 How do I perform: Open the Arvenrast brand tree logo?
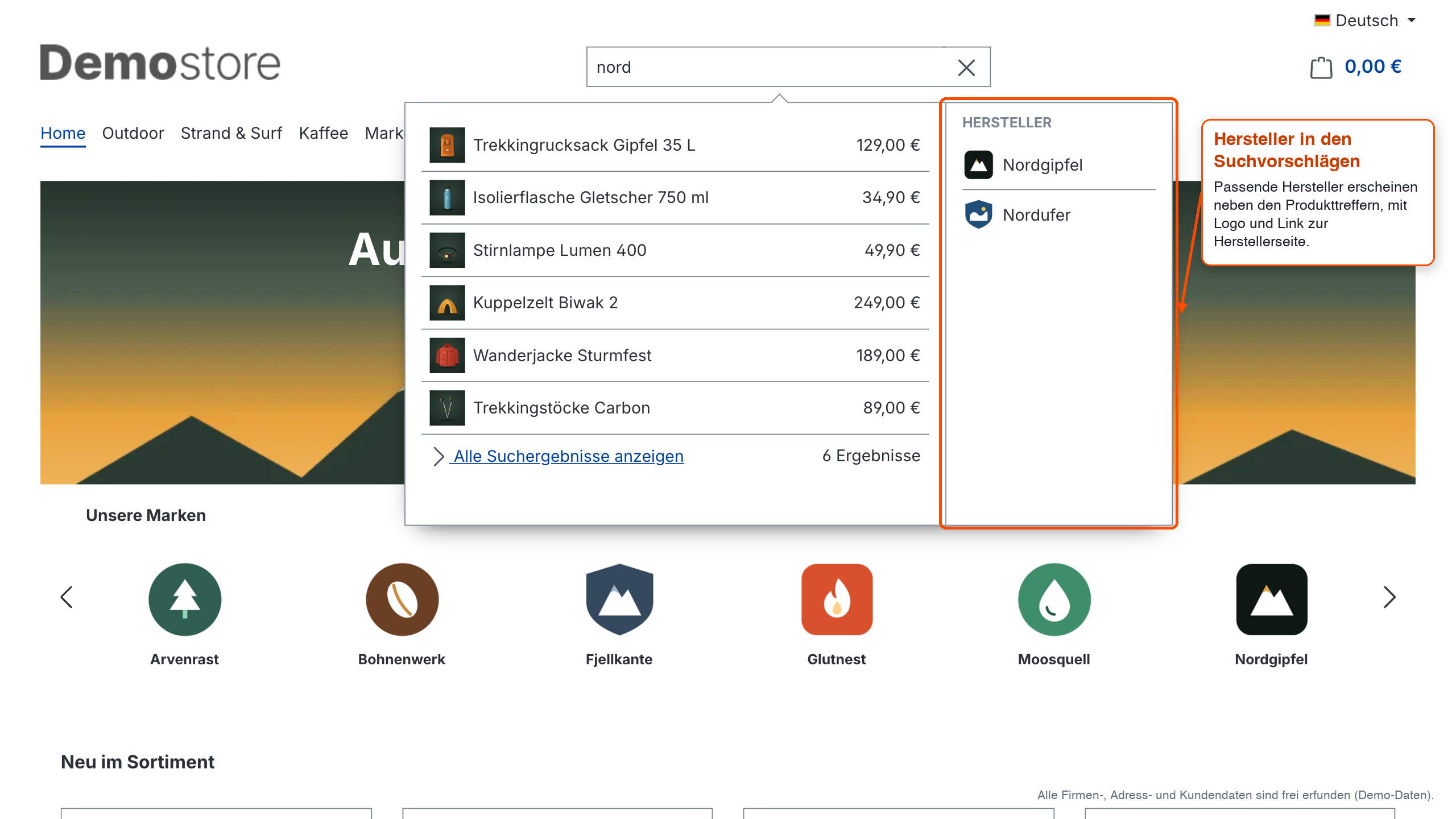tap(185, 599)
